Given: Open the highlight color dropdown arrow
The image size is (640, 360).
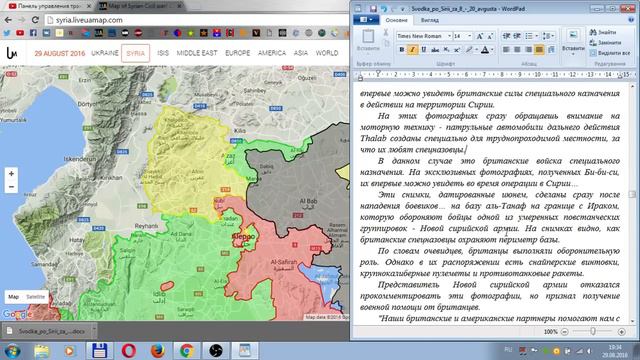Looking at the screenshot, I should pyautogui.click(x=476, y=50).
